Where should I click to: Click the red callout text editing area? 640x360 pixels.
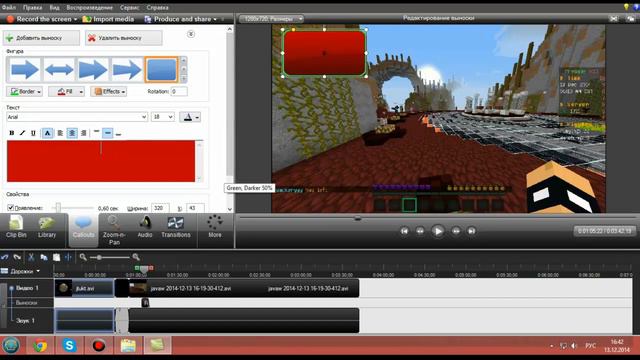coord(101,161)
